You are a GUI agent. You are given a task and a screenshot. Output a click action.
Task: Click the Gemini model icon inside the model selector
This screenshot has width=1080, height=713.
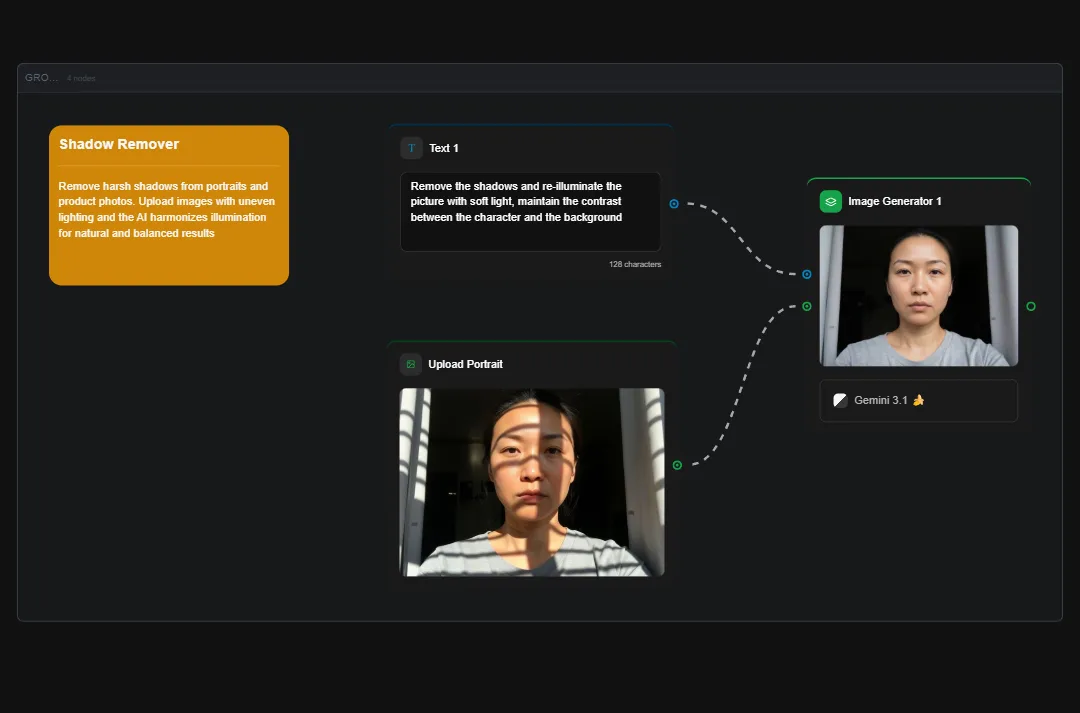(x=840, y=400)
